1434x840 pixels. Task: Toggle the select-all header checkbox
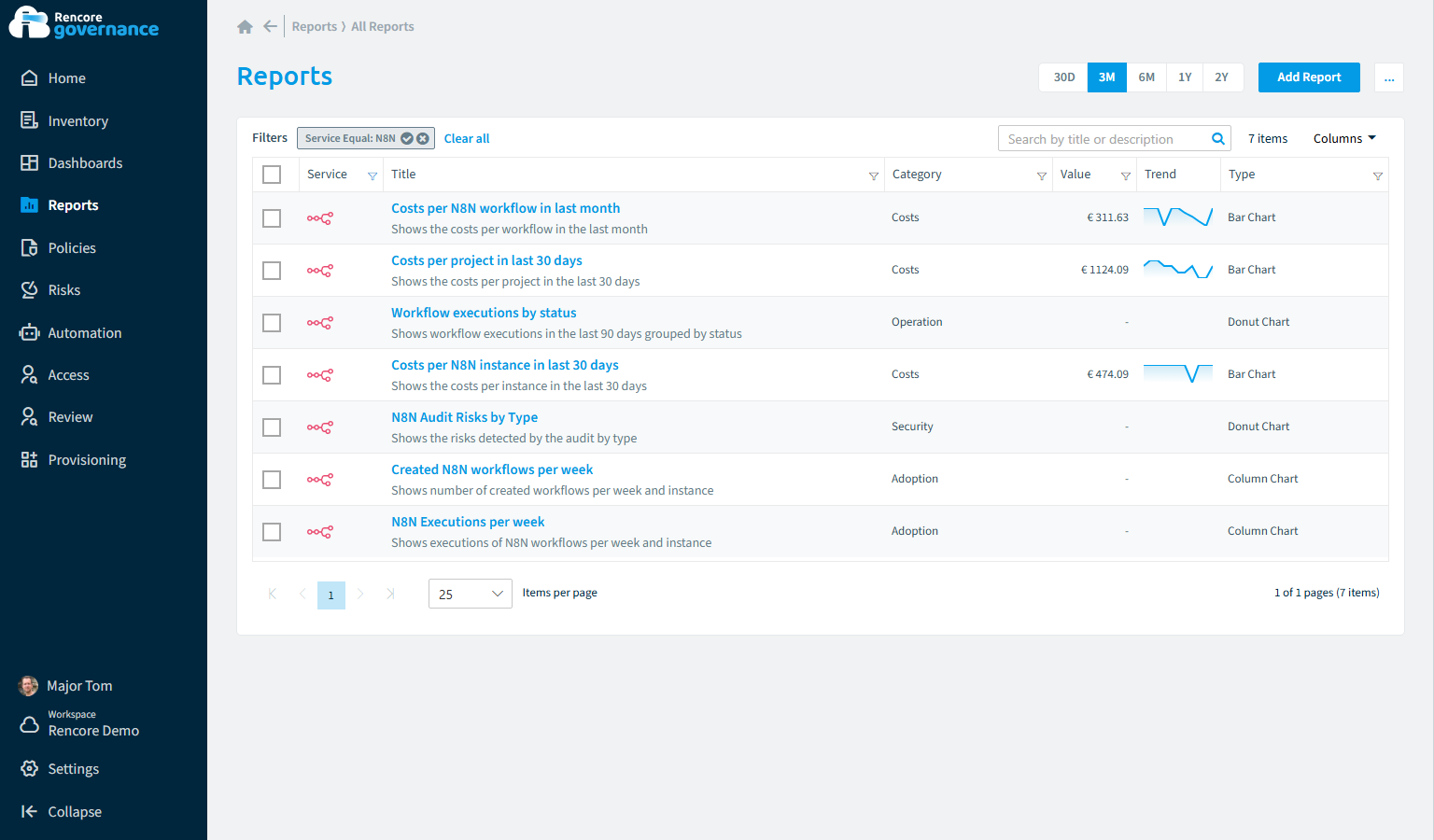[272, 175]
